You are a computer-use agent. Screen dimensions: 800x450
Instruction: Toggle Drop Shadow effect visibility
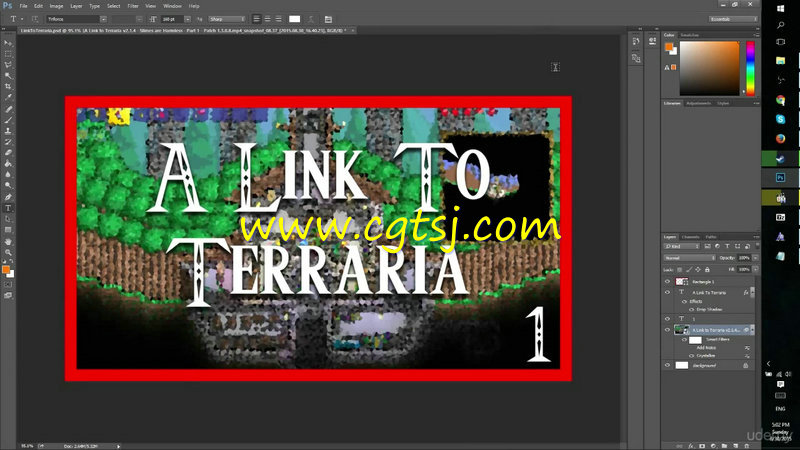(x=691, y=309)
